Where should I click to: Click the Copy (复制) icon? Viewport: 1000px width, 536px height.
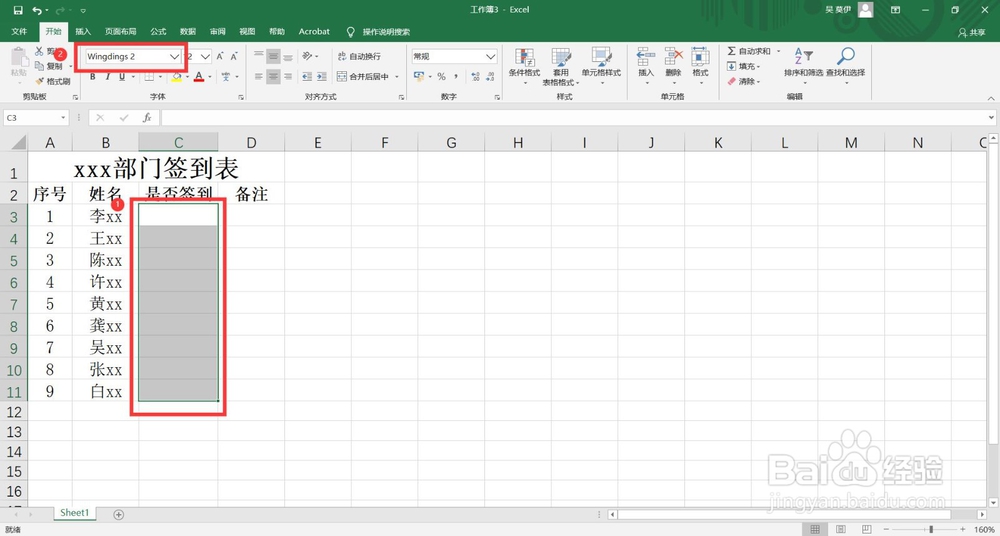(40, 66)
